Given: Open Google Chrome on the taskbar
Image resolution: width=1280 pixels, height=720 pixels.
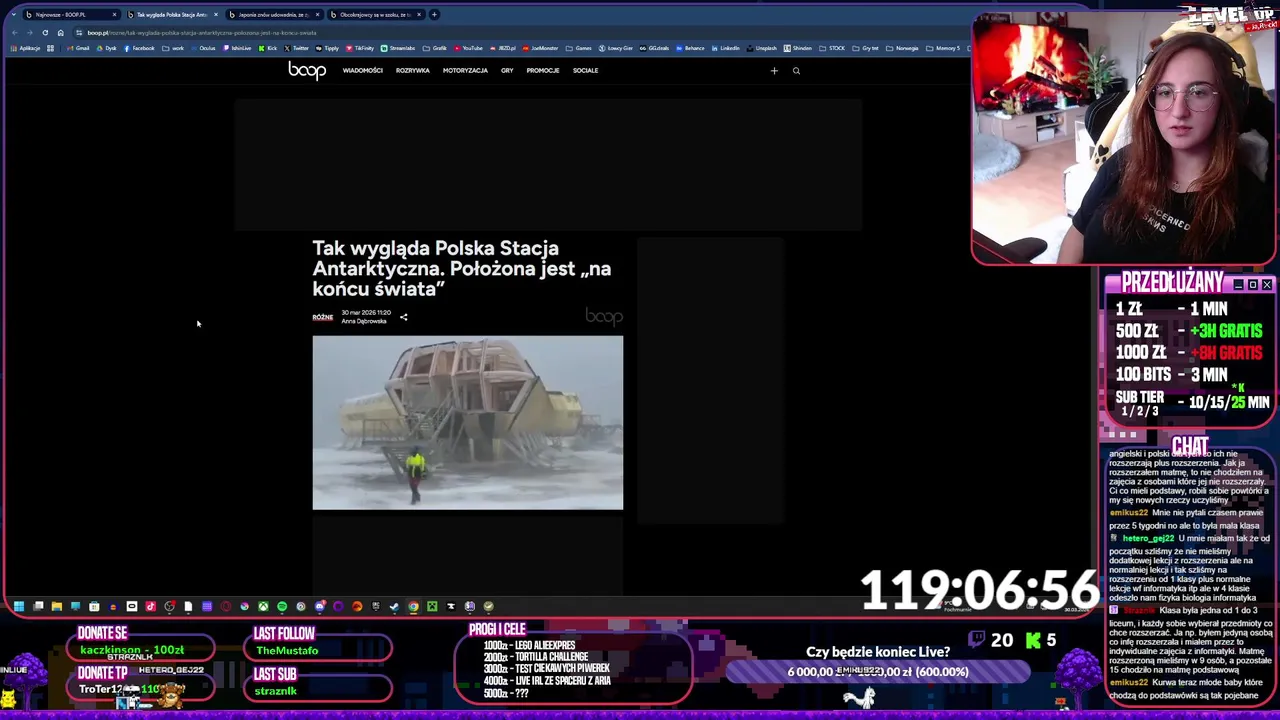Looking at the screenshot, I should tap(413, 606).
